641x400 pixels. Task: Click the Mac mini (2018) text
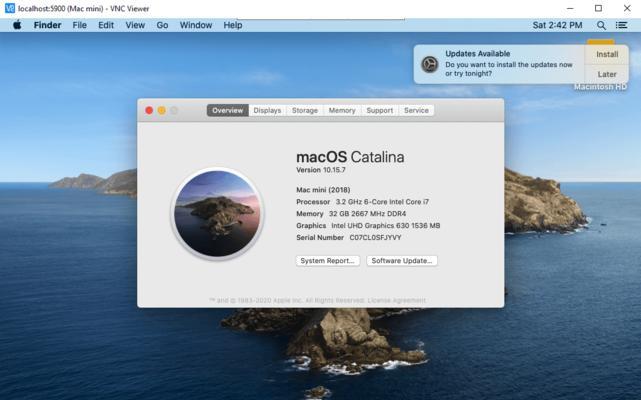coord(323,190)
